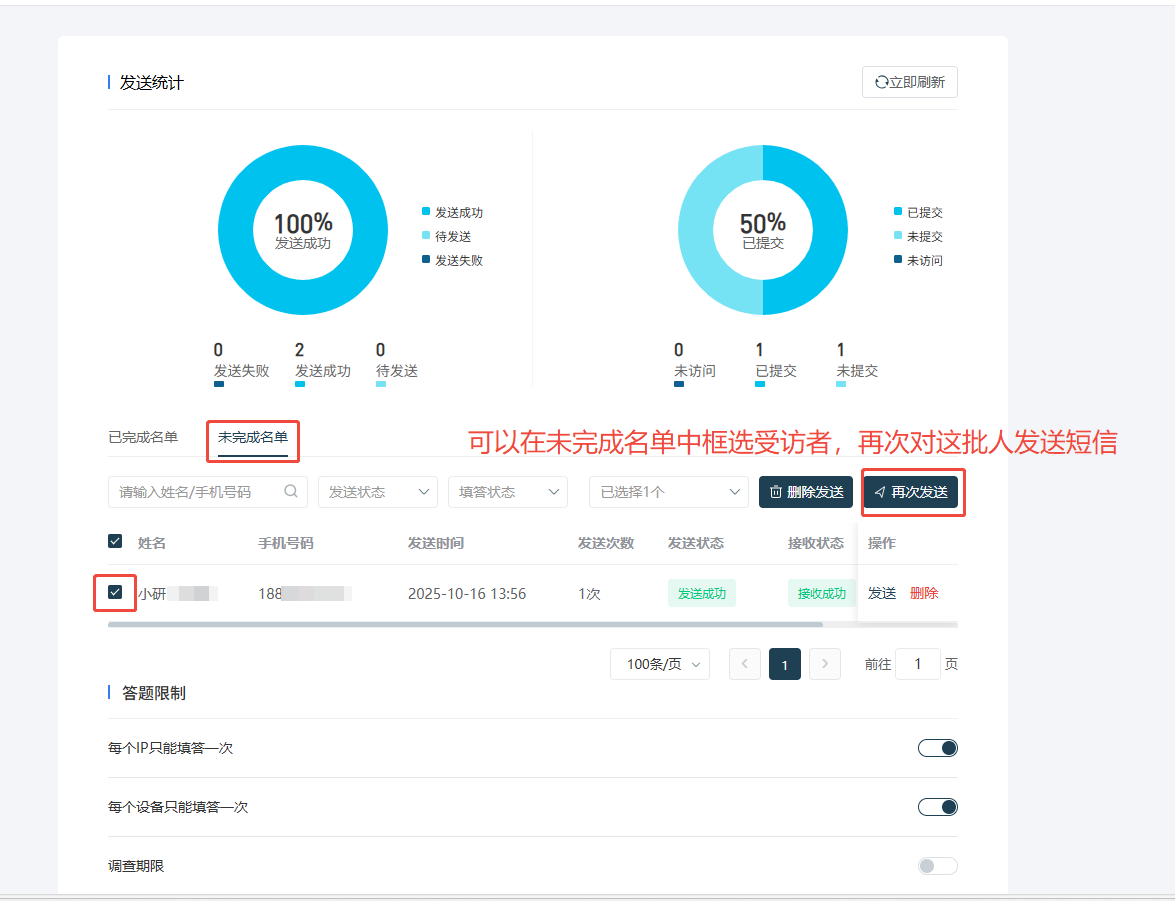Click the paper plane icon on 再次发送
This screenshot has height=901, width=1175.
[x=881, y=491]
